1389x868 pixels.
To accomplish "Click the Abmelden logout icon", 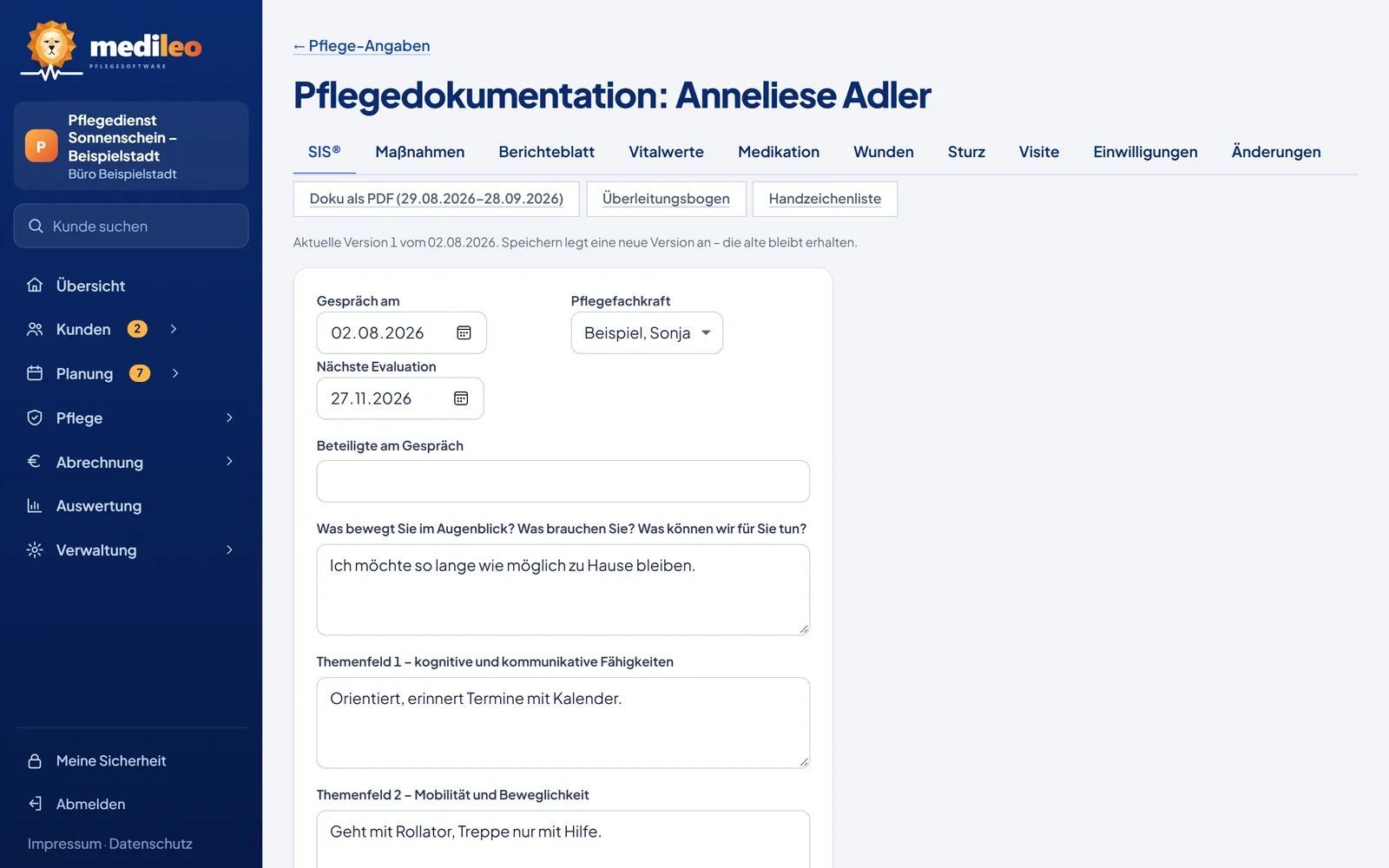I will (35, 804).
